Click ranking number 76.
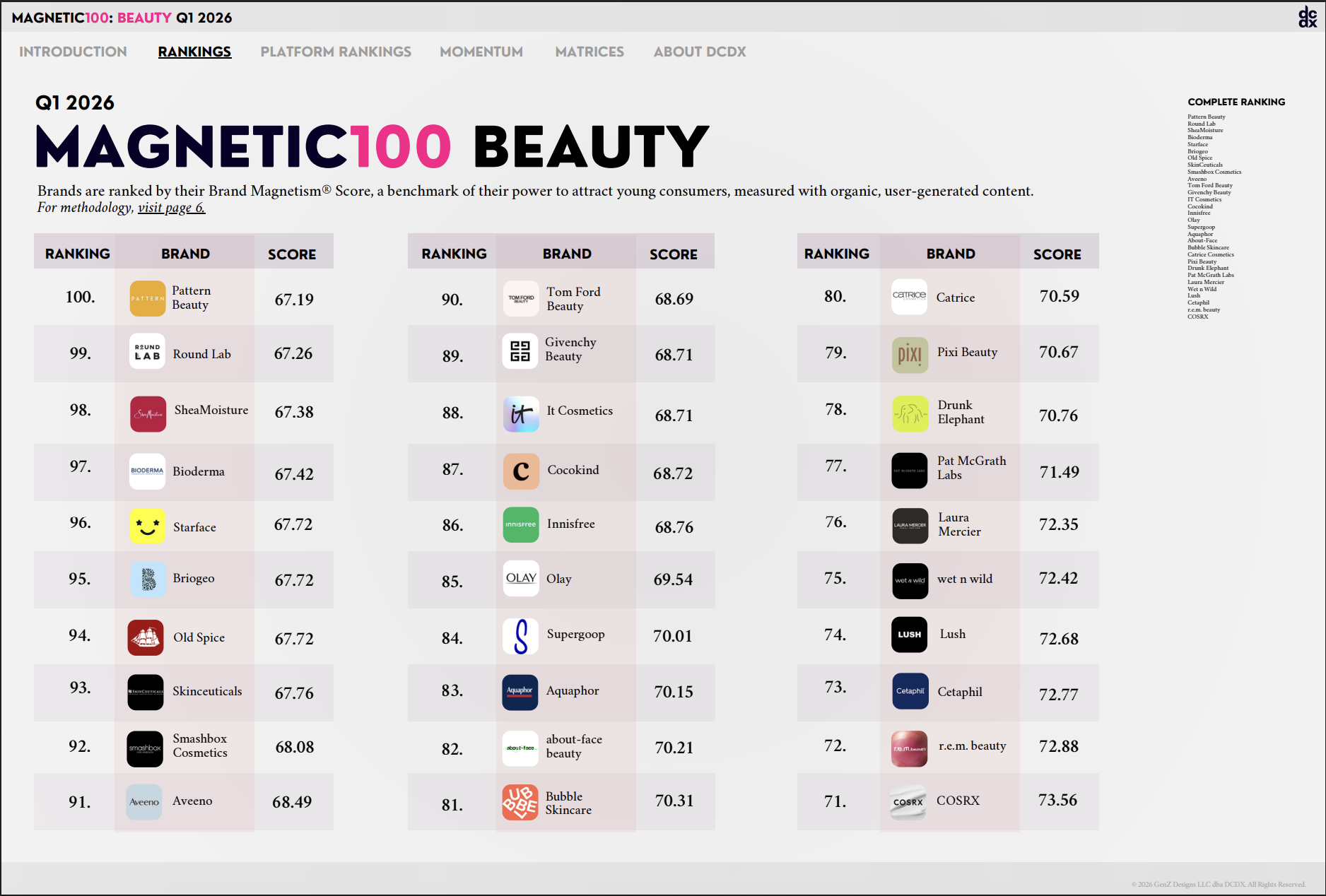The width and height of the screenshot is (1326, 896). coord(835,522)
